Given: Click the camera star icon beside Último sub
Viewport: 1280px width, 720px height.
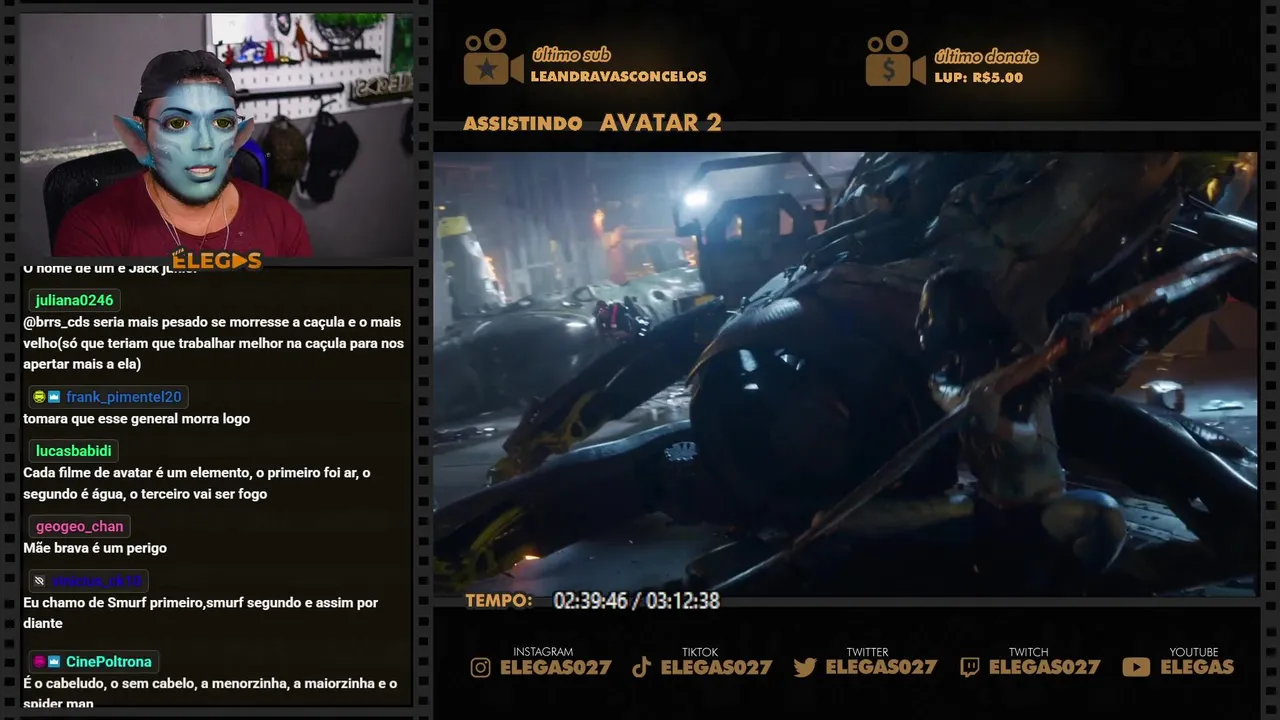Looking at the screenshot, I should 493,57.
